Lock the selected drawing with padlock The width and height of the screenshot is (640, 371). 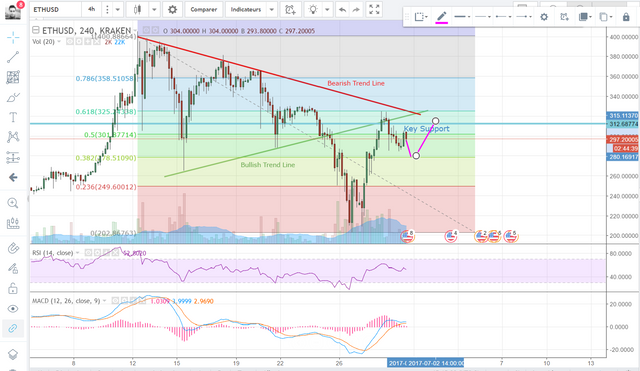click(626, 17)
